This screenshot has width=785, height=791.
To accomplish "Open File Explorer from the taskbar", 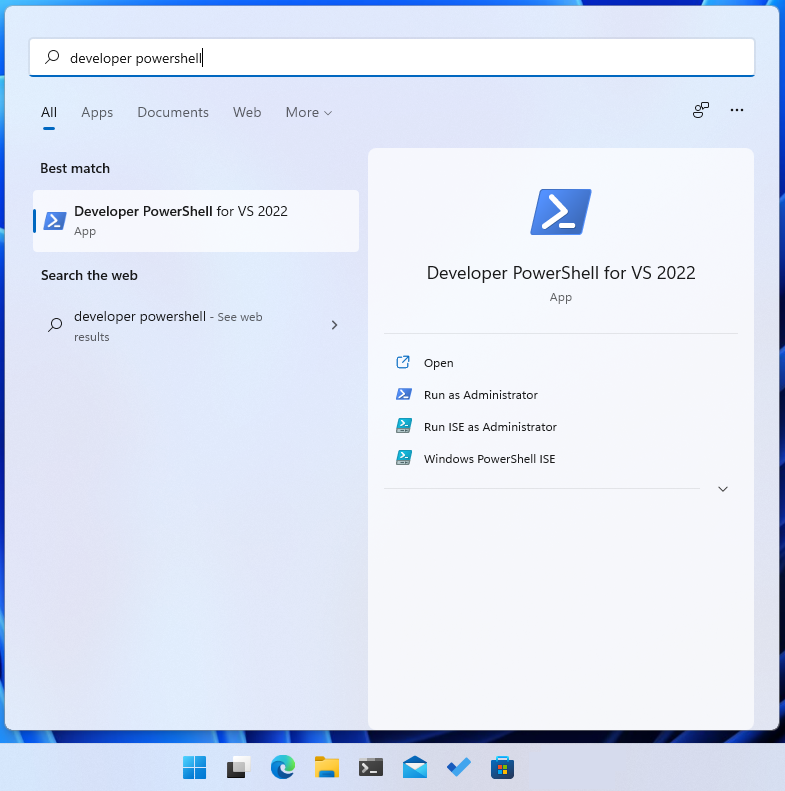I will point(327,767).
